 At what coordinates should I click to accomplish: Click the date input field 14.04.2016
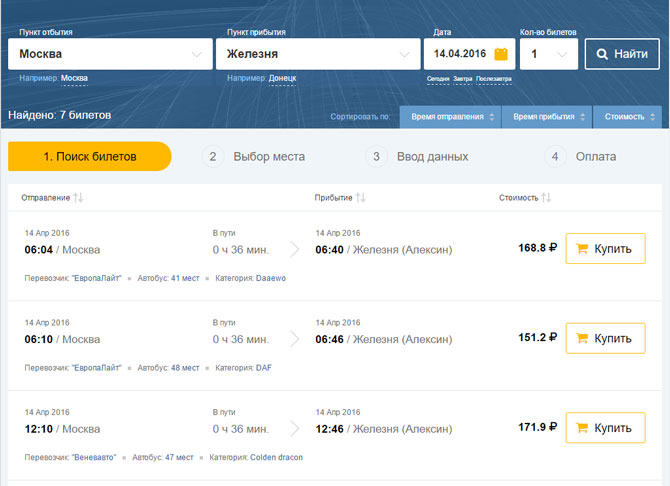[458, 54]
